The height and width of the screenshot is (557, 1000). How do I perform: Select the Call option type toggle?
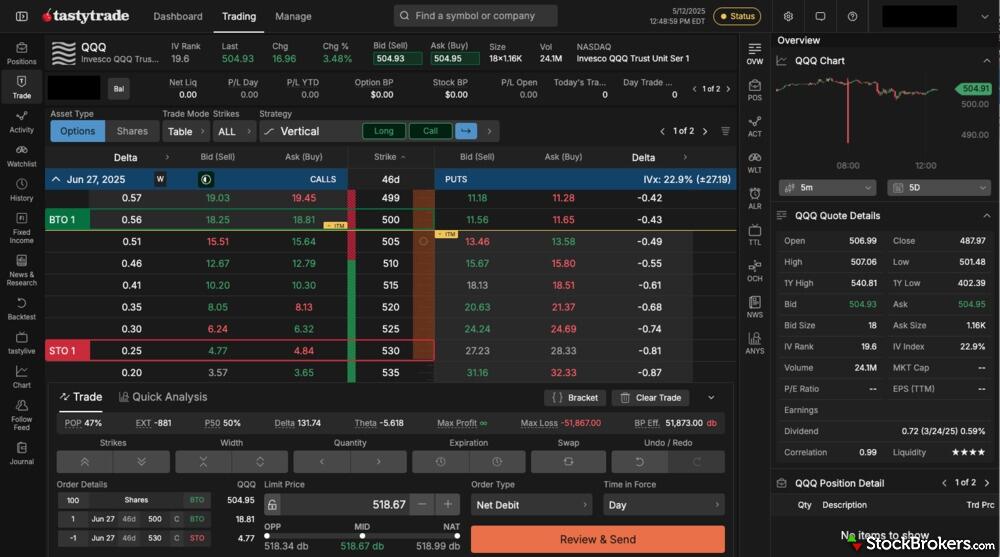[x=430, y=131]
